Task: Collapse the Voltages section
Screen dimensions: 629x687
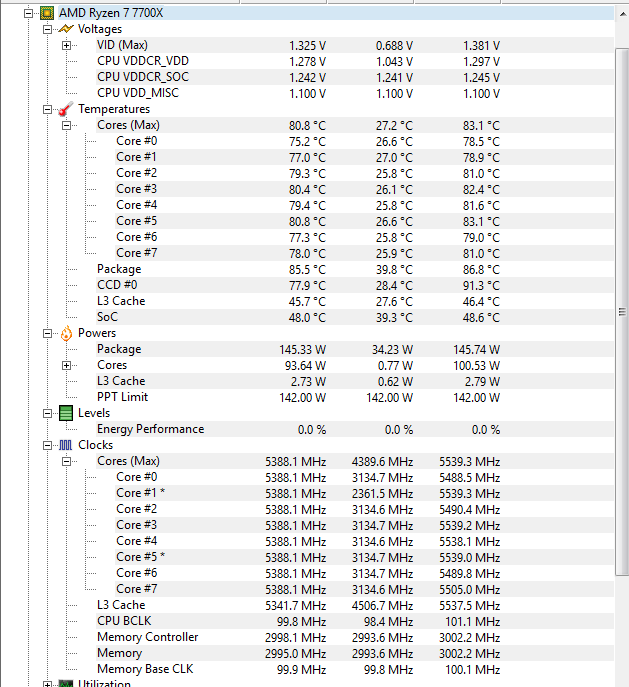Action: pos(47,29)
